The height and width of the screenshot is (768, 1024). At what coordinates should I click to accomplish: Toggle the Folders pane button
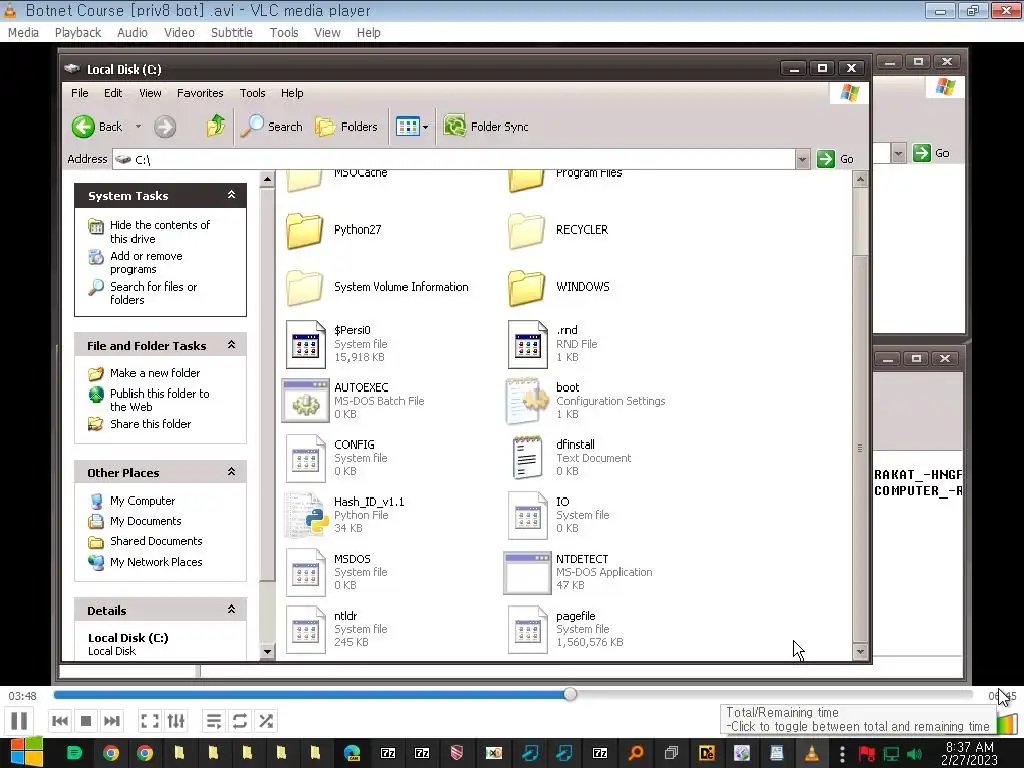pyautogui.click(x=346, y=127)
